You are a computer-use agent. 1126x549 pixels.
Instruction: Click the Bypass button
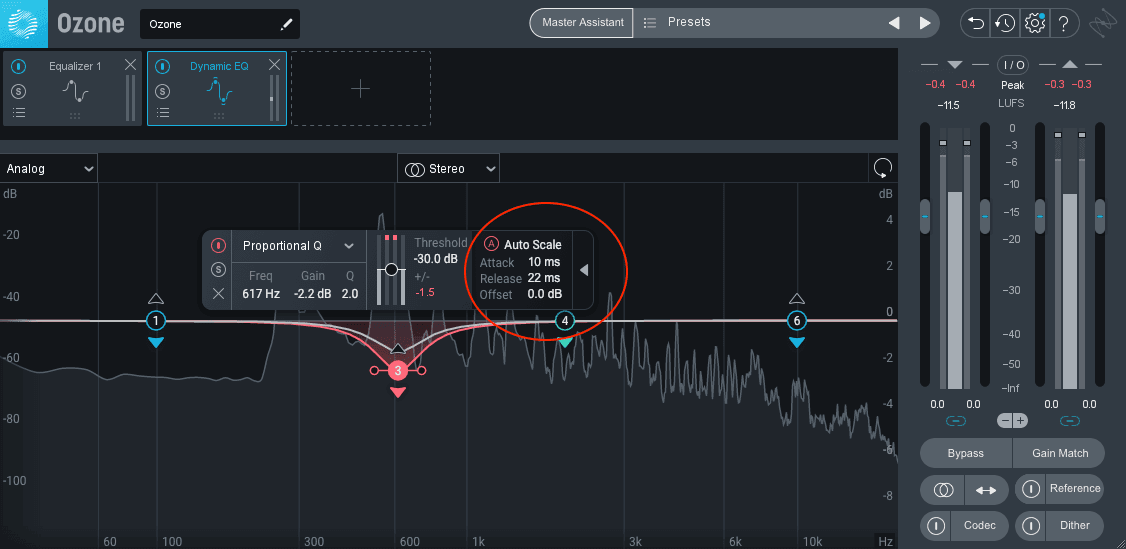pos(966,453)
